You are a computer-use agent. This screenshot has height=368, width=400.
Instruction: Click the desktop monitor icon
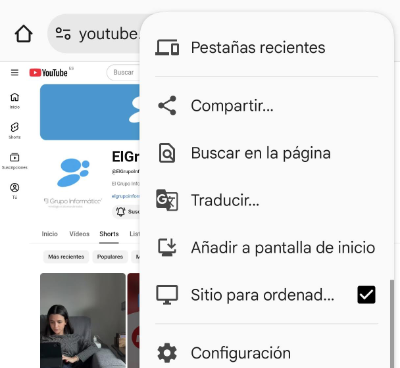(x=167, y=295)
